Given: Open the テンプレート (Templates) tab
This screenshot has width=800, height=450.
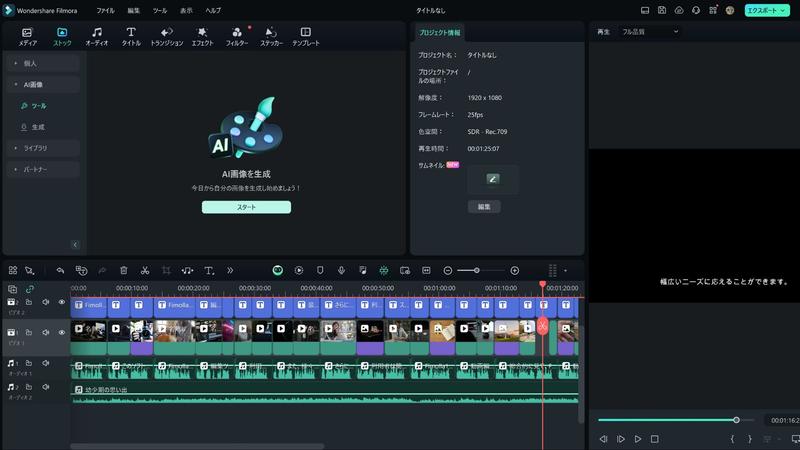Looking at the screenshot, I should 306,37.
